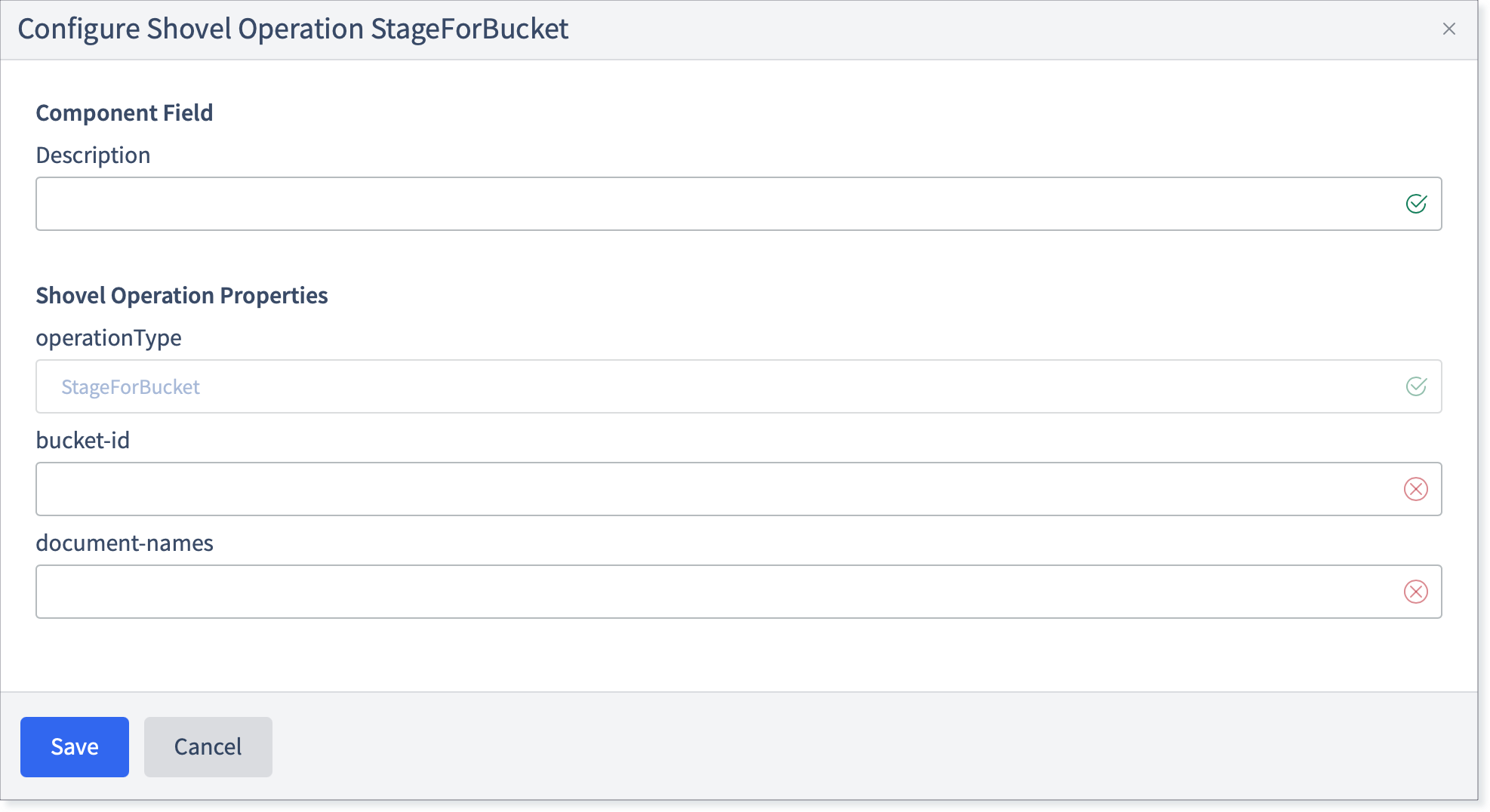Viewport: 1490px width, 812px height.
Task: Close the Configure Shovel Operation dialog
Action: coord(1448,29)
